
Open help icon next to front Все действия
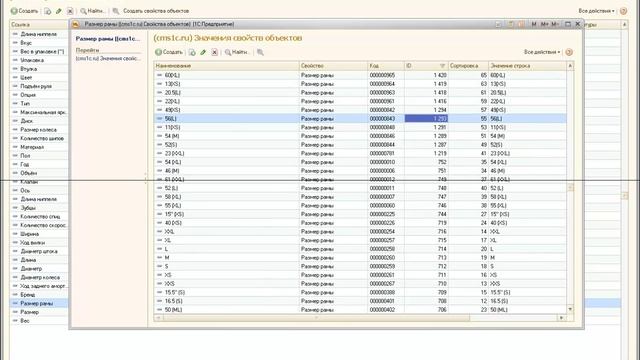click(x=569, y=52)
